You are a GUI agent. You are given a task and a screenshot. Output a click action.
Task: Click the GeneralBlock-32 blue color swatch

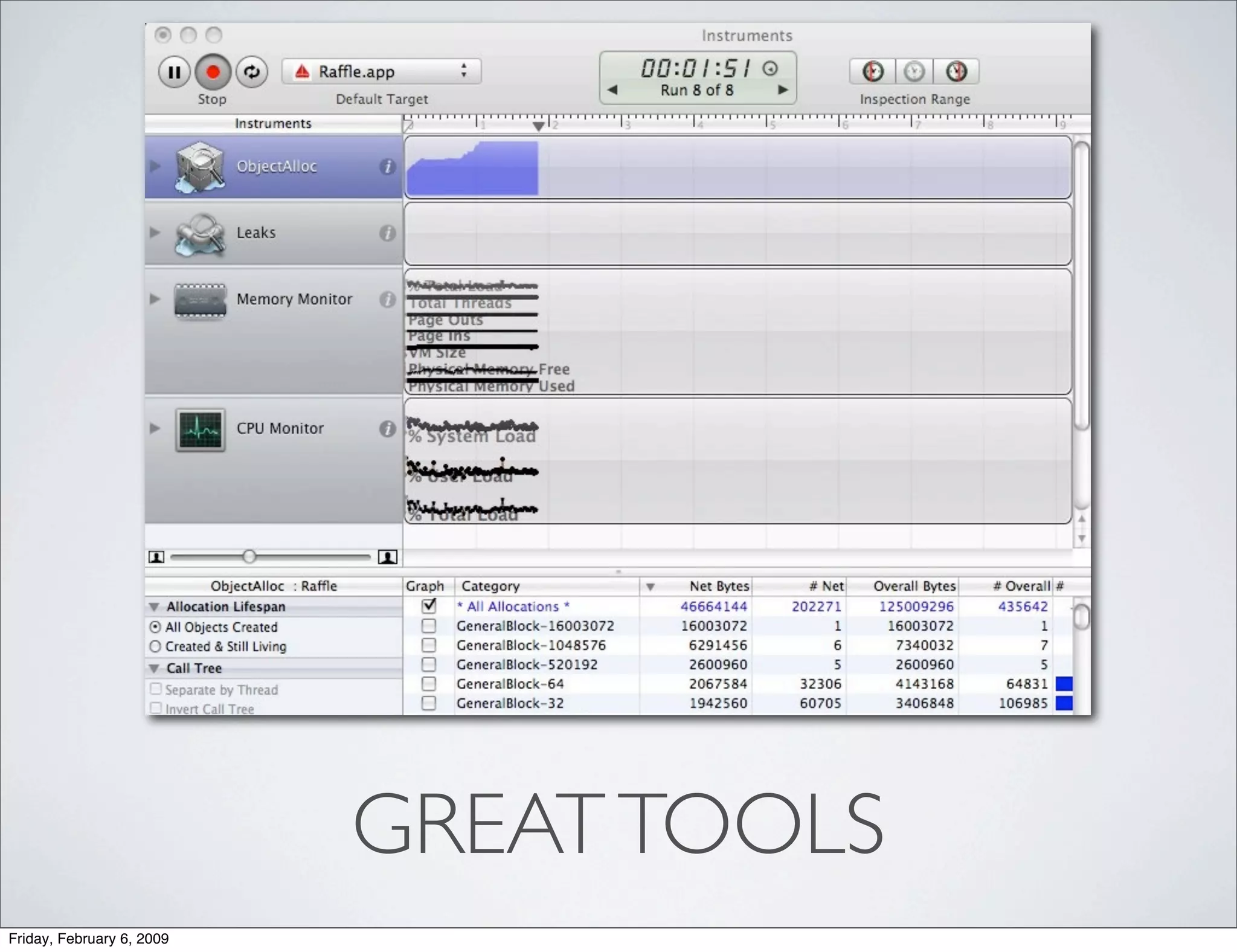(x=1064, y=703)
